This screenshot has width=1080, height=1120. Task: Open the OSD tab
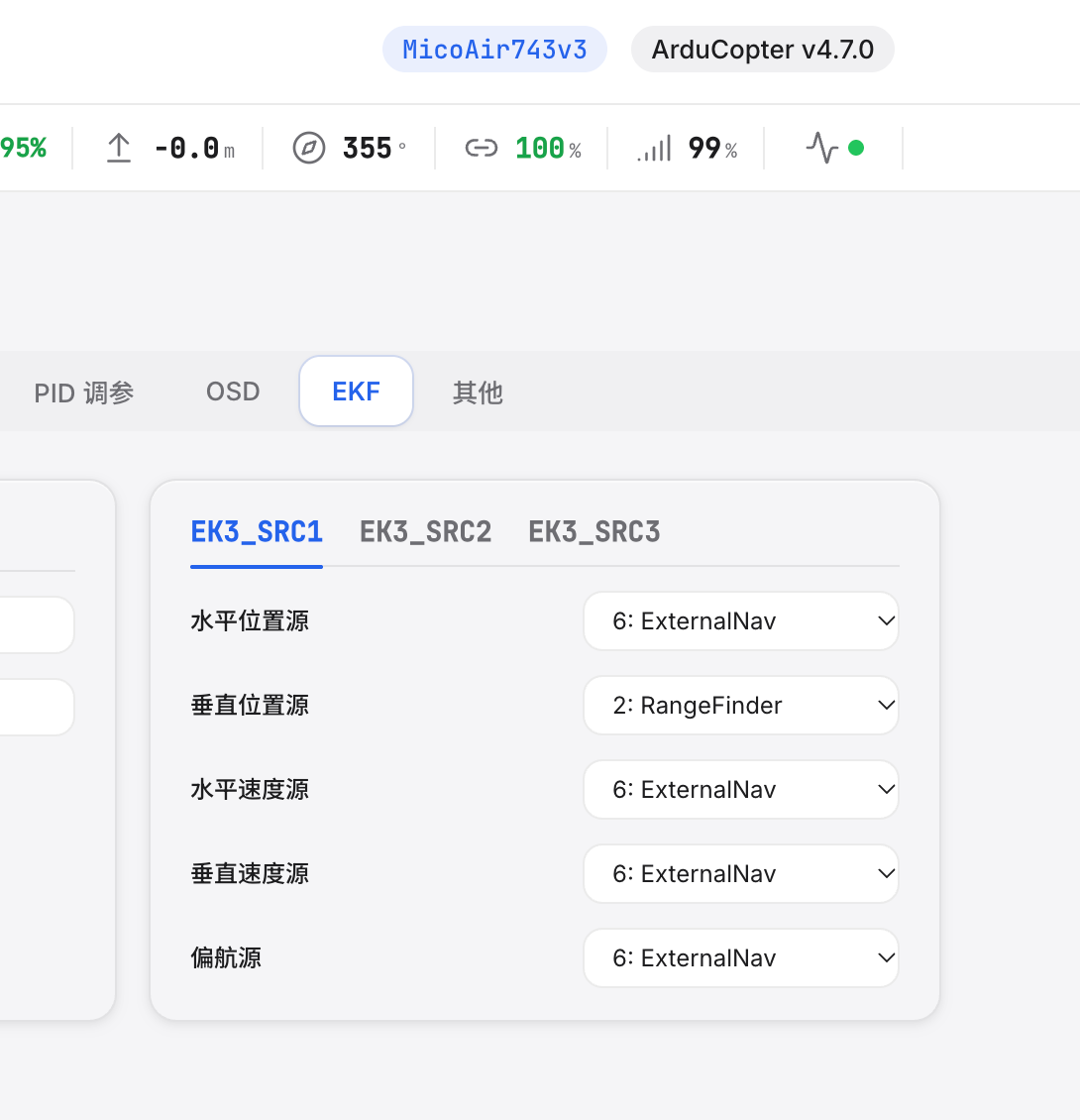(x=233, y=392)
